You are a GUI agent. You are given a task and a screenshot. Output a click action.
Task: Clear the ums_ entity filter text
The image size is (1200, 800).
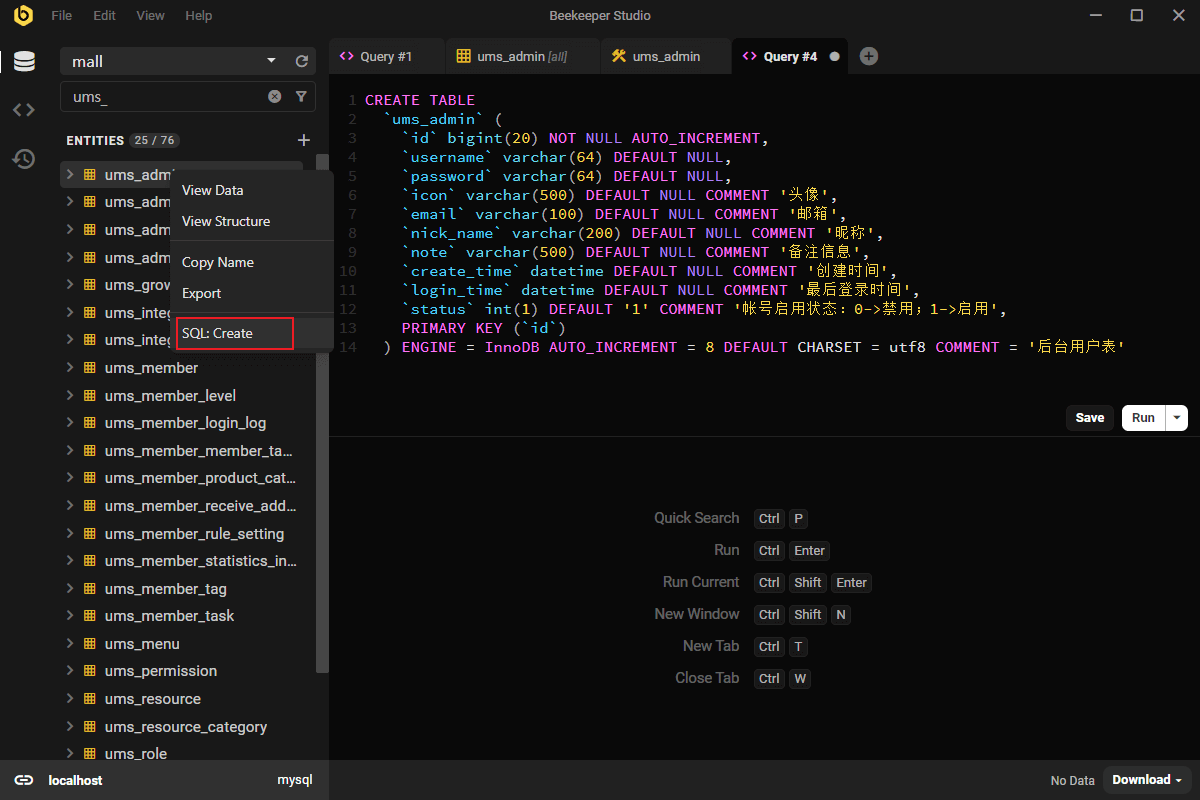tap(274, 97)
